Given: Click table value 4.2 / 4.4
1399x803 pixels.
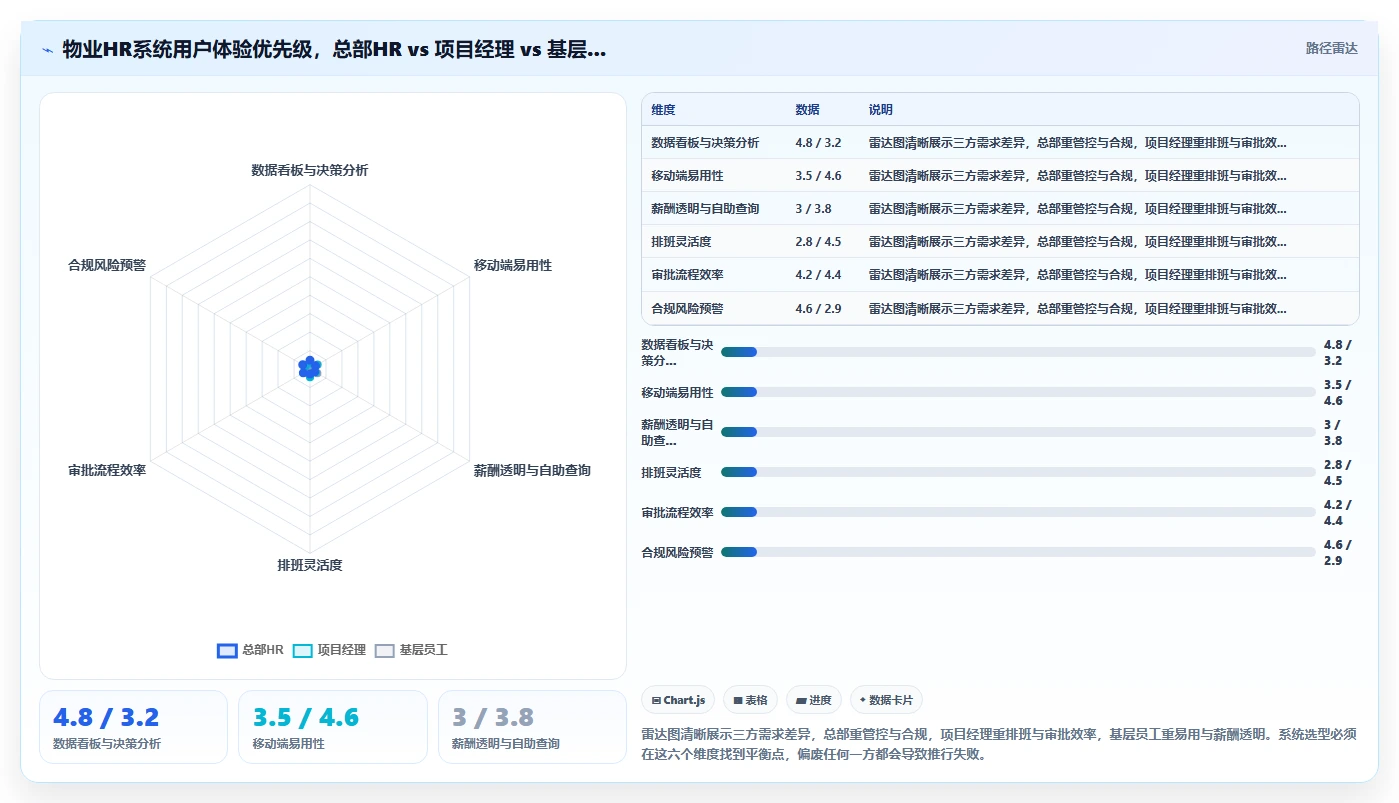Looking at the screenshot, I should [818, 275].
